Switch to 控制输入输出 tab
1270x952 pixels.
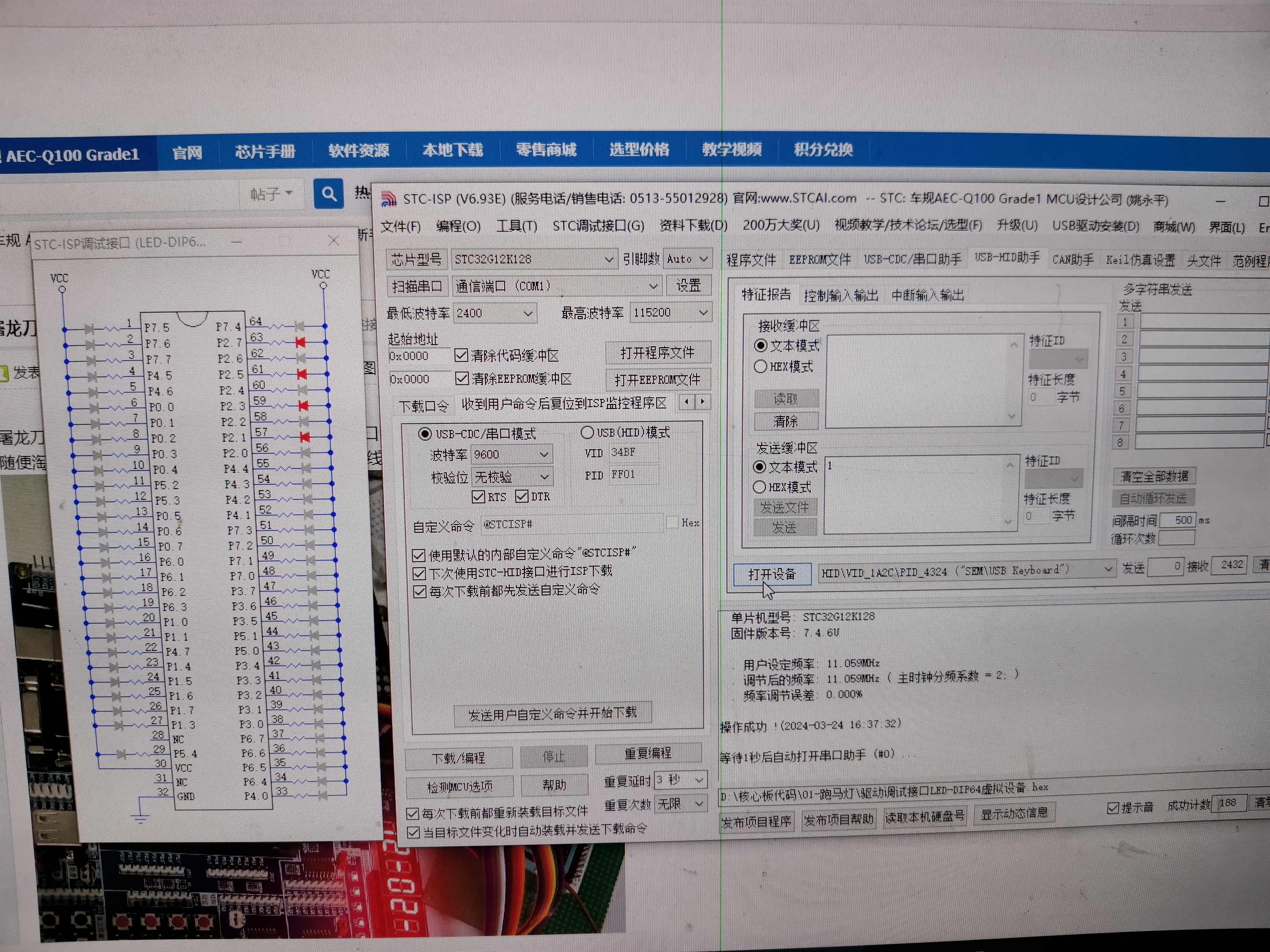coord(840,295)
